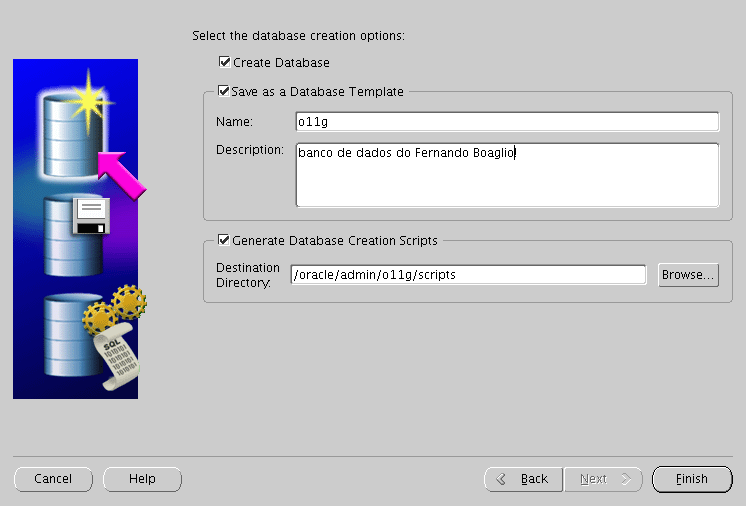Click the 'Generate Database Creation Scripts' label

click(x=335, y=241)
